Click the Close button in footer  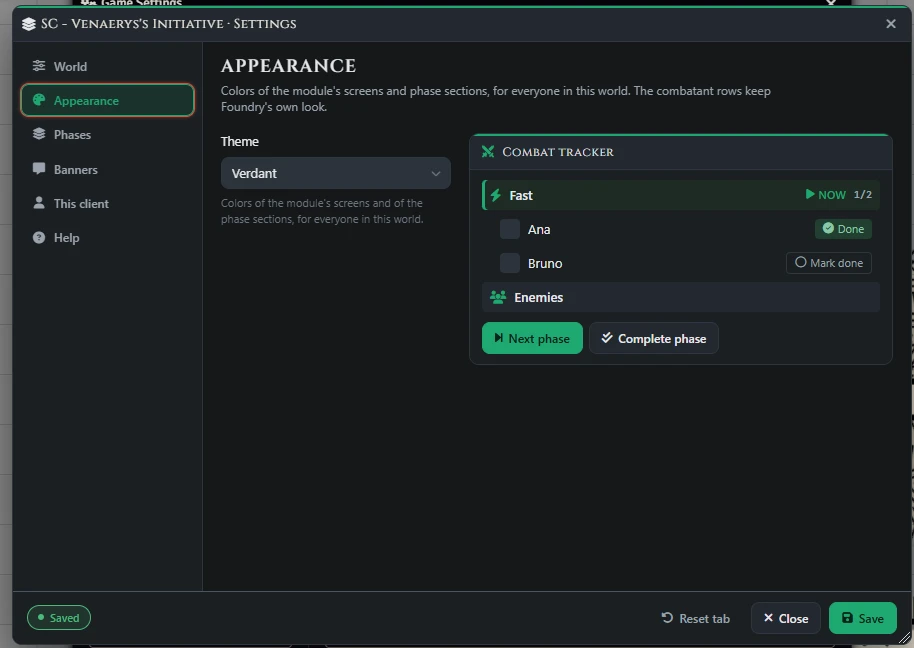(x=786, y=618)
